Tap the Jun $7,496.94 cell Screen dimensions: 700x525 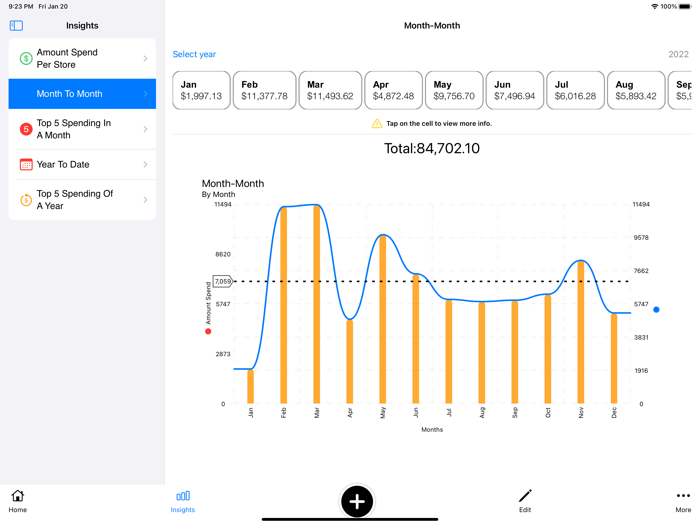tap(515, 90)
